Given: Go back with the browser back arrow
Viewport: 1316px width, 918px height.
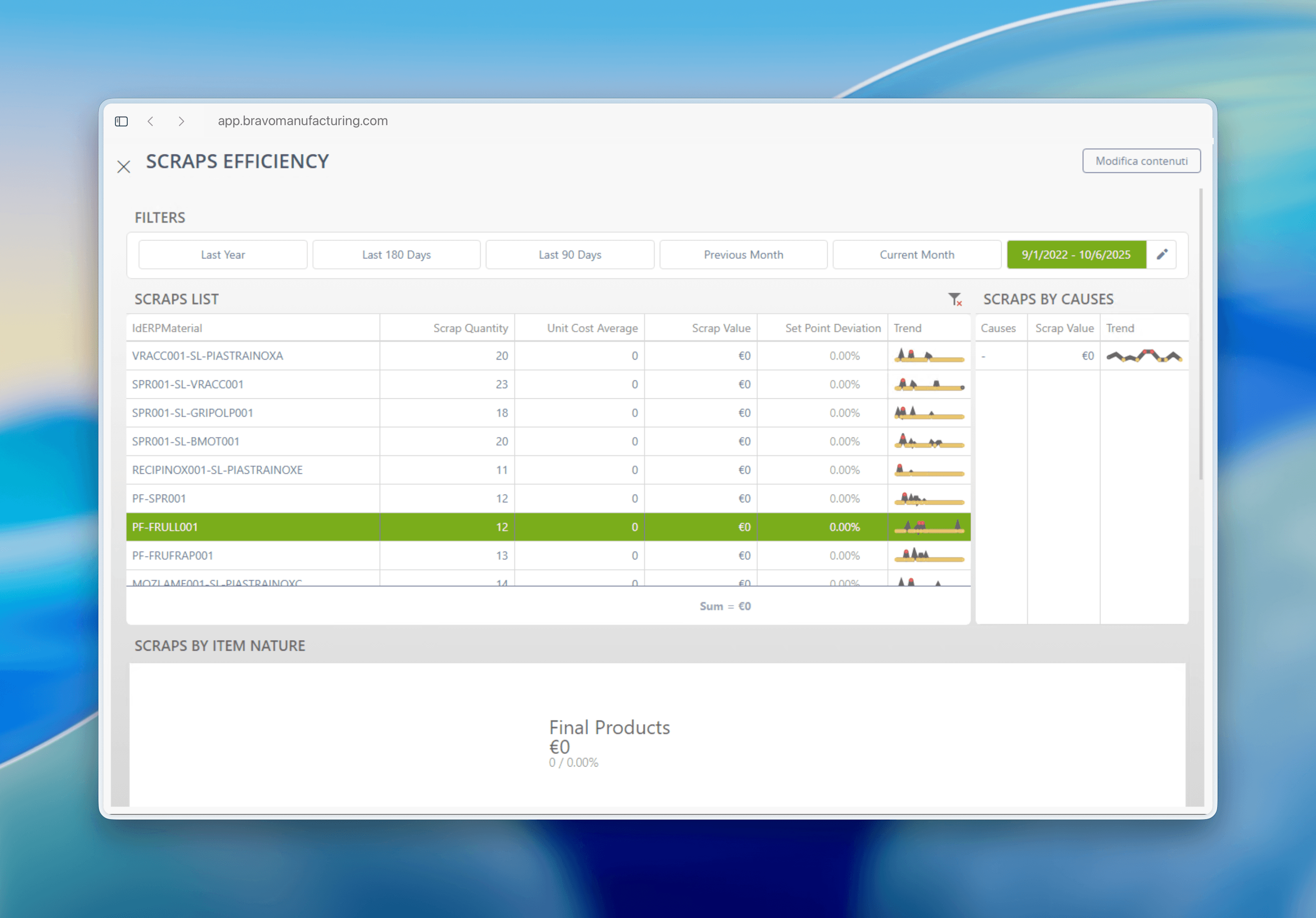Looking at the screenshot, I should point(151,121).
